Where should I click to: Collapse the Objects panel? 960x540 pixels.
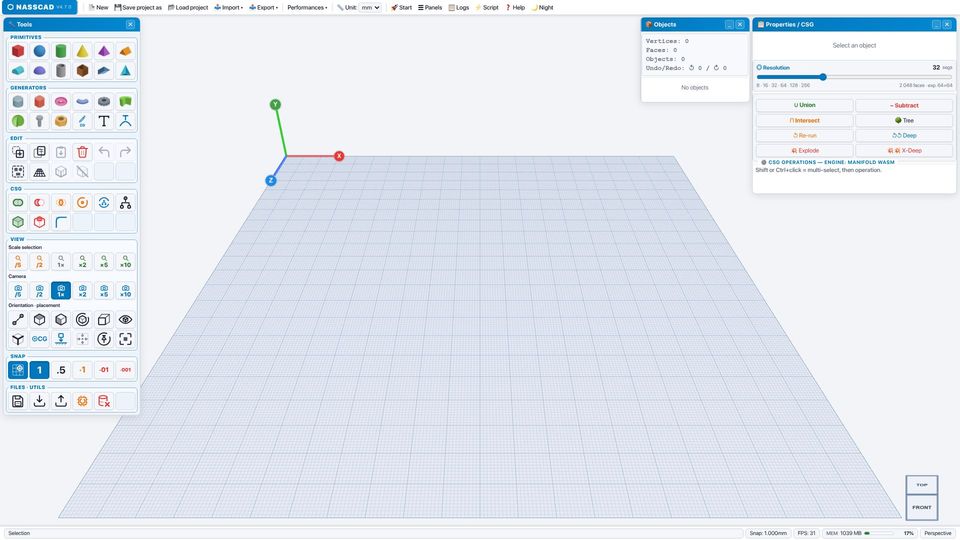729,24
